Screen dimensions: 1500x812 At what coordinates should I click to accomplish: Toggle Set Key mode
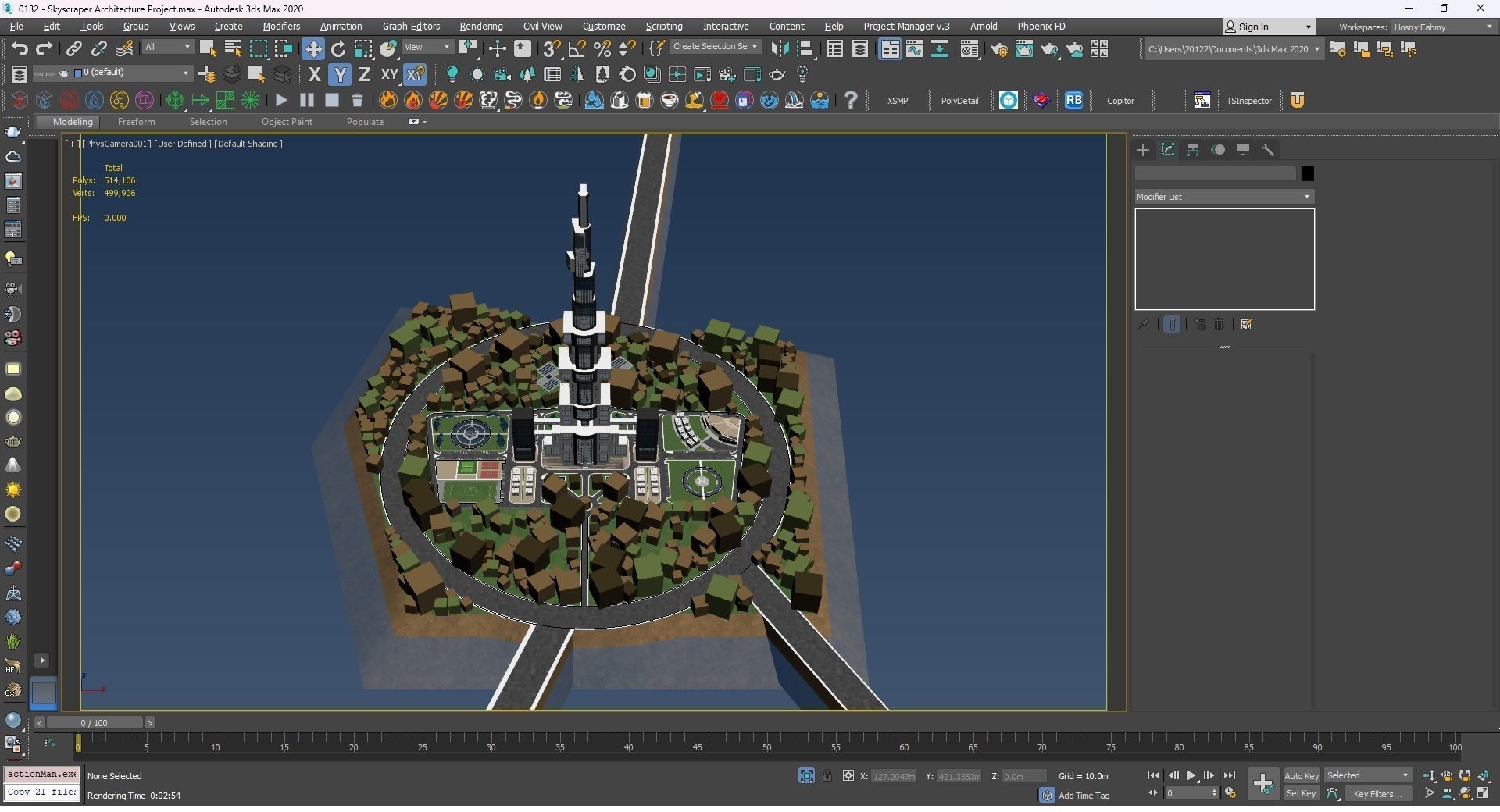[1302, 793]
